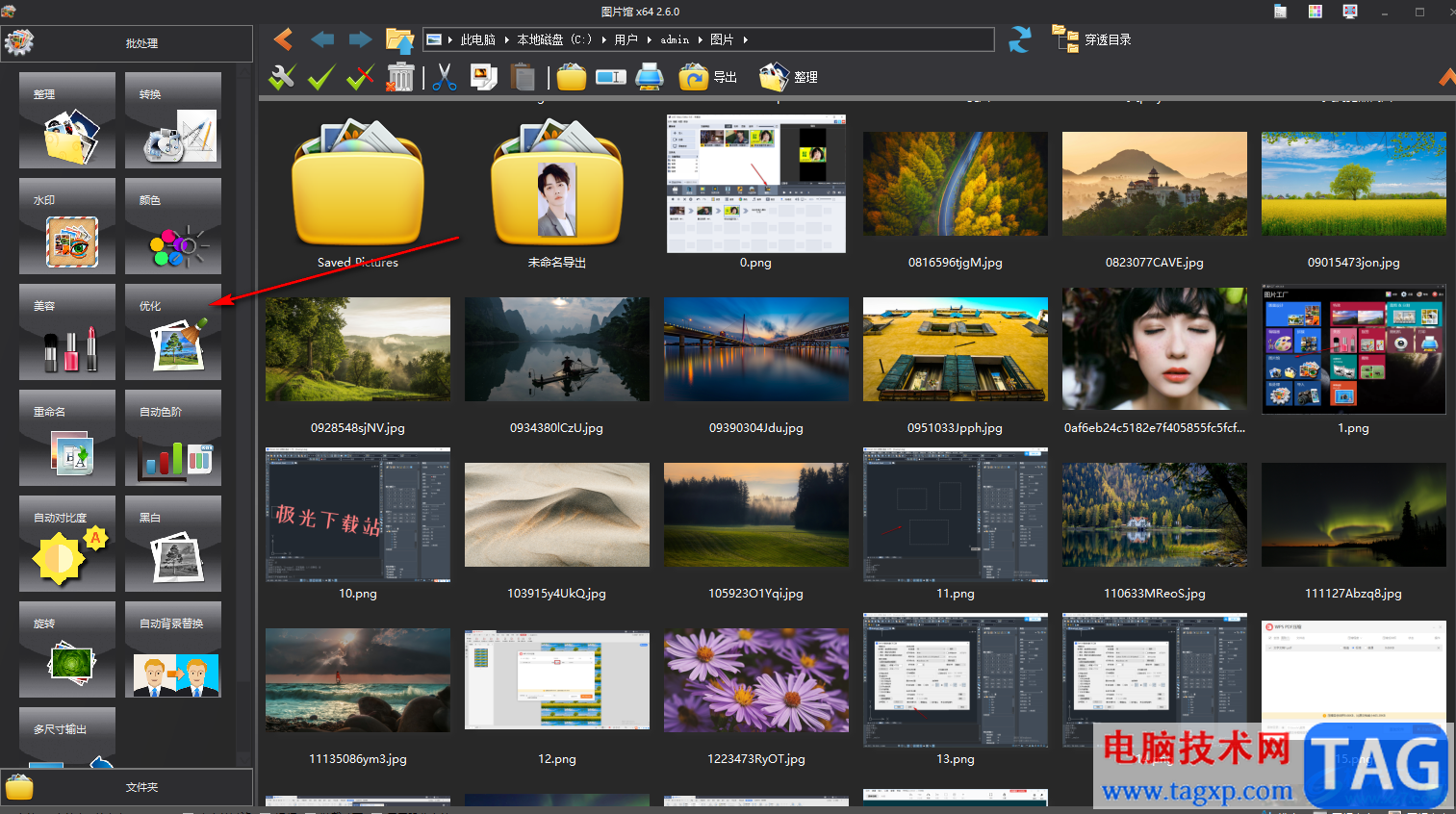The width and height of the screenshot is (1456, 814).
Task: Open the 整理 organize tool in batch panel
Action: click(x=67, y=120)
